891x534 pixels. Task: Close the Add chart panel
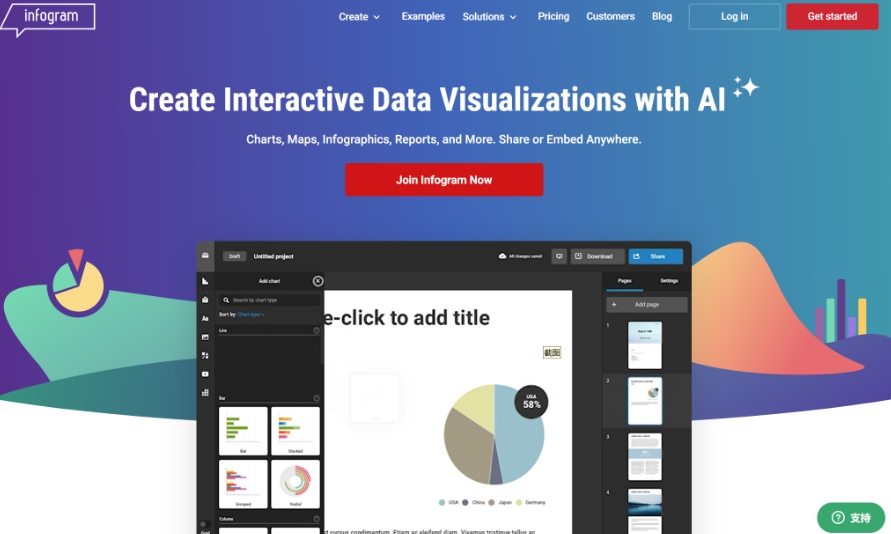point(318,281)
